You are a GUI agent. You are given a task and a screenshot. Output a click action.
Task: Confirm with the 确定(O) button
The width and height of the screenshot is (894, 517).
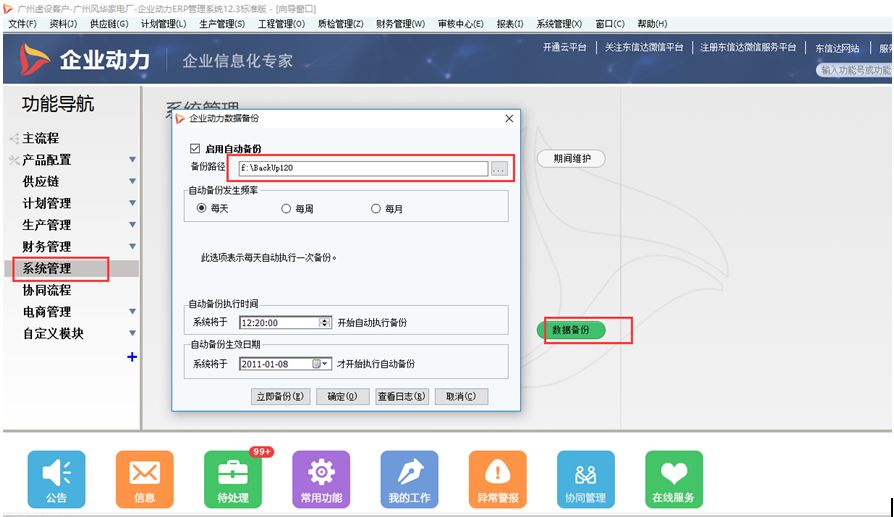[342, 396]
